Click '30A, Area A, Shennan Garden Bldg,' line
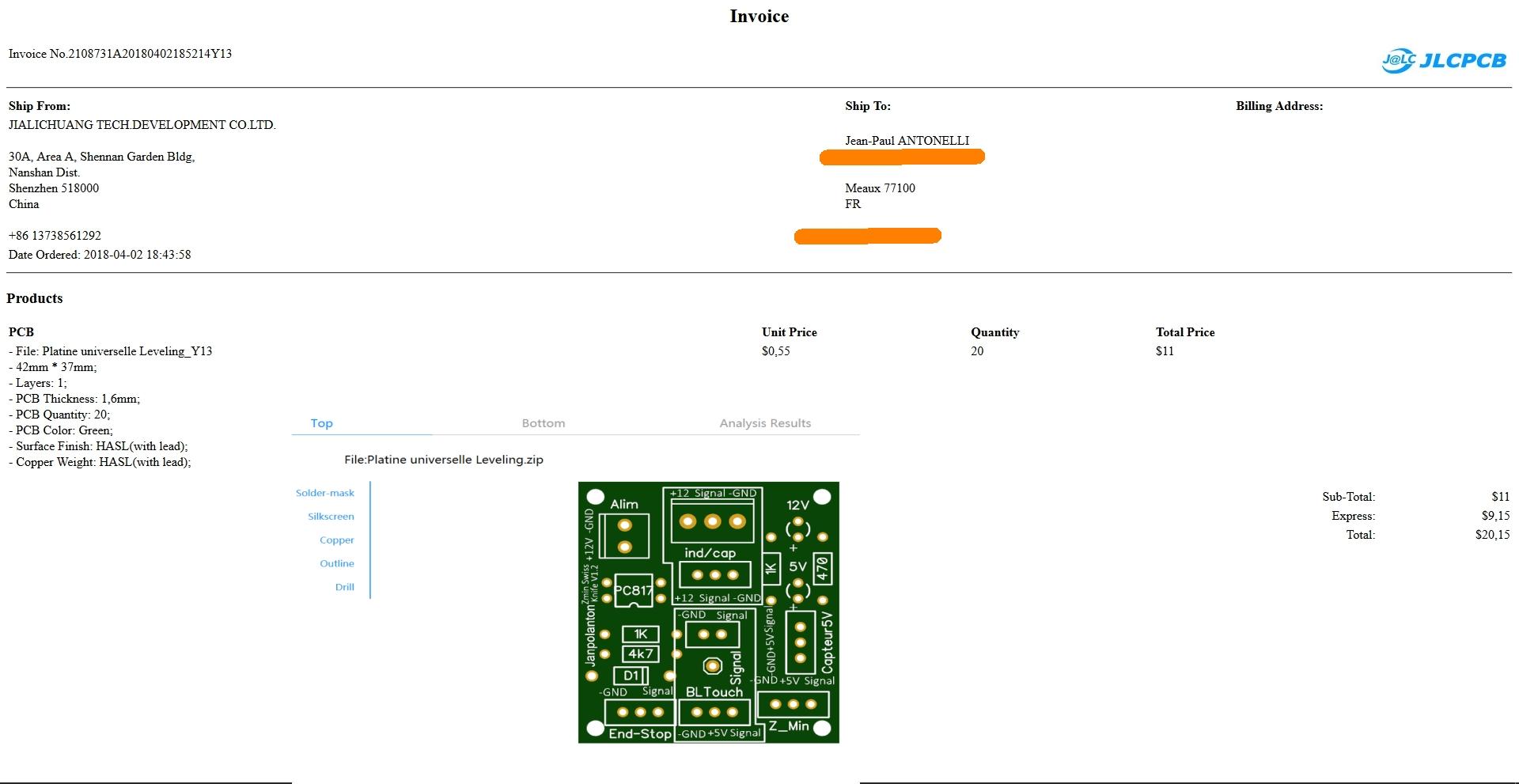The width and height of the screenshot is (1519, 784). click(x=102, y=157)
